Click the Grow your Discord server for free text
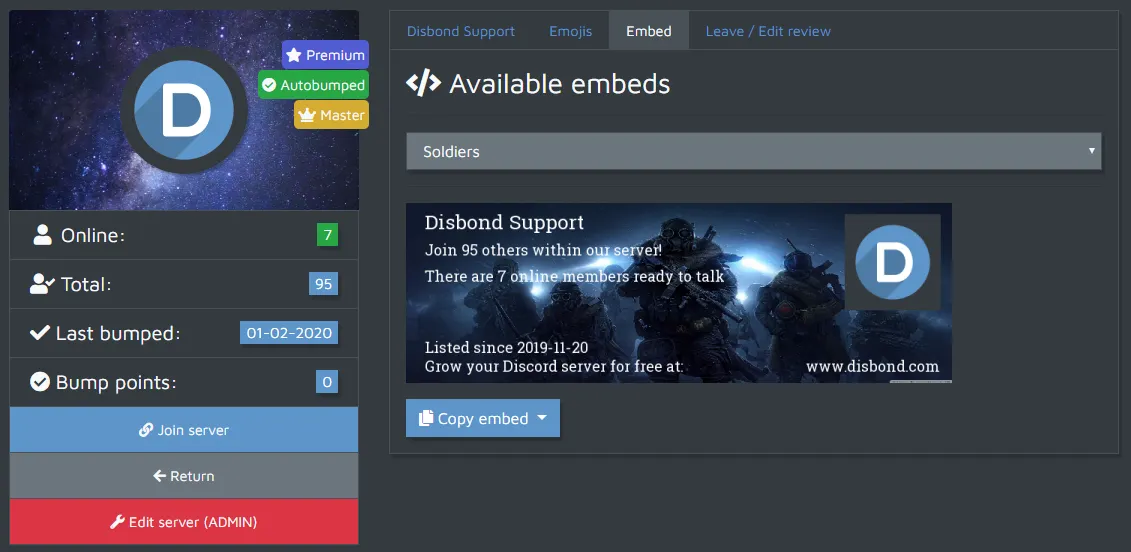 pyautogui.click(x=554, y=367)
